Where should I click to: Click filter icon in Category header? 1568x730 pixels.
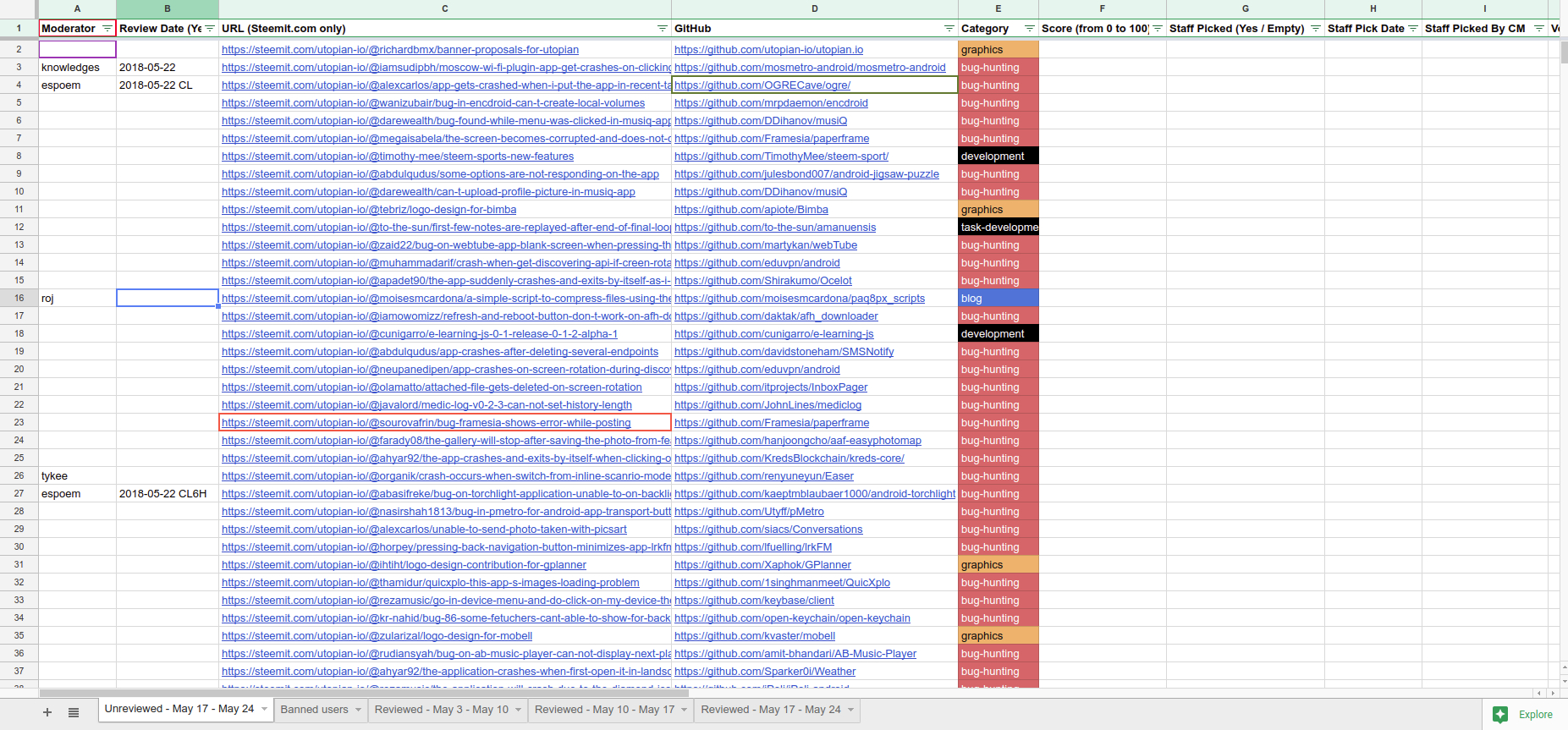tap(1030, 29)
